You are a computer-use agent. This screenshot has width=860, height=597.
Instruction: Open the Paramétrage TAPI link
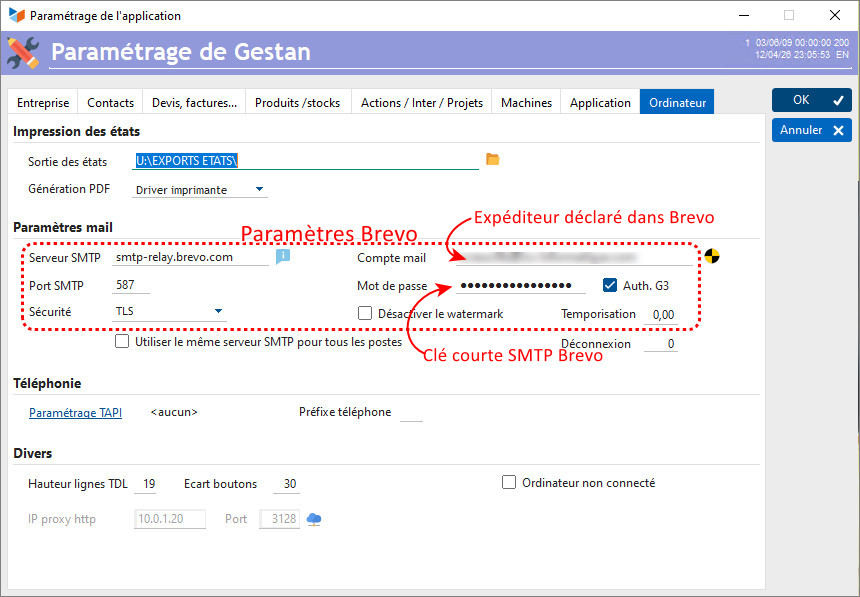75,412
